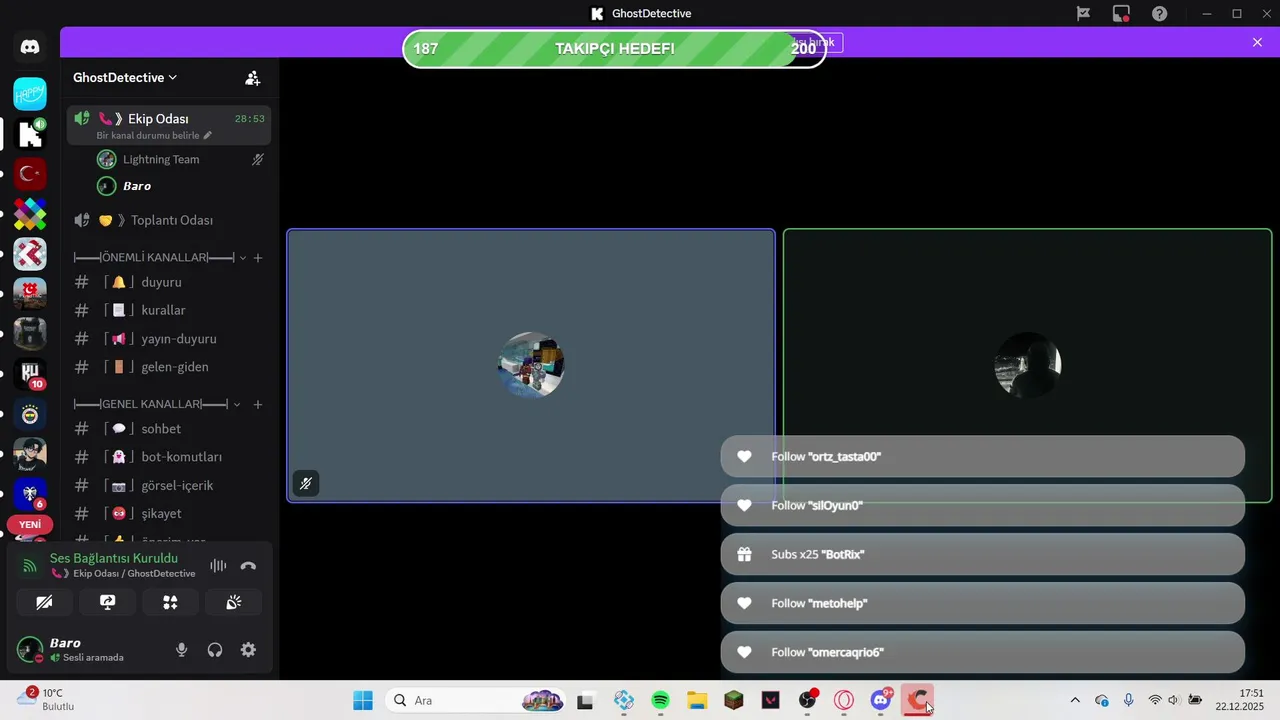Open the HAPPY server icon in sidebar
Viewport: 1280px width, 720px height.
pyautogui.click(x=30, y=94)
